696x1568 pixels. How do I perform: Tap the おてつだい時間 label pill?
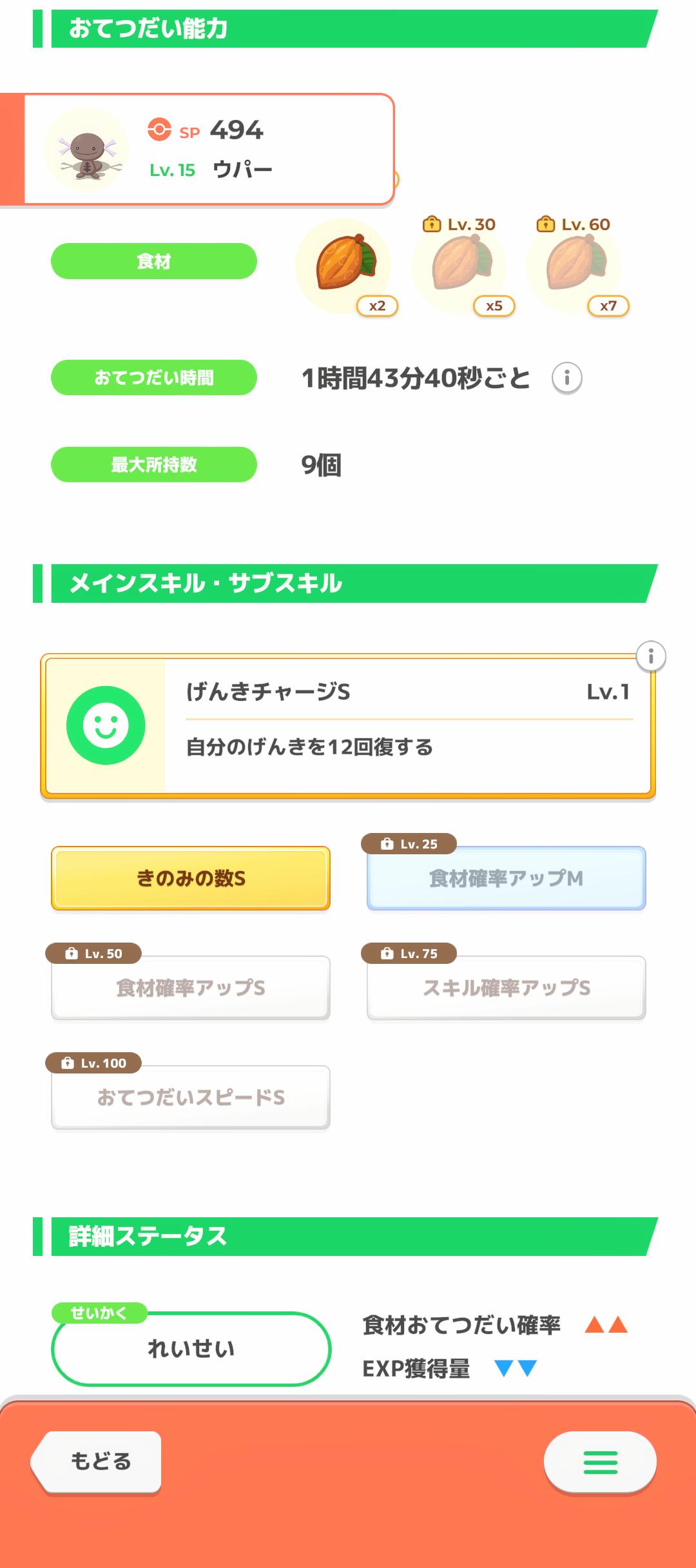click(154, 378)
